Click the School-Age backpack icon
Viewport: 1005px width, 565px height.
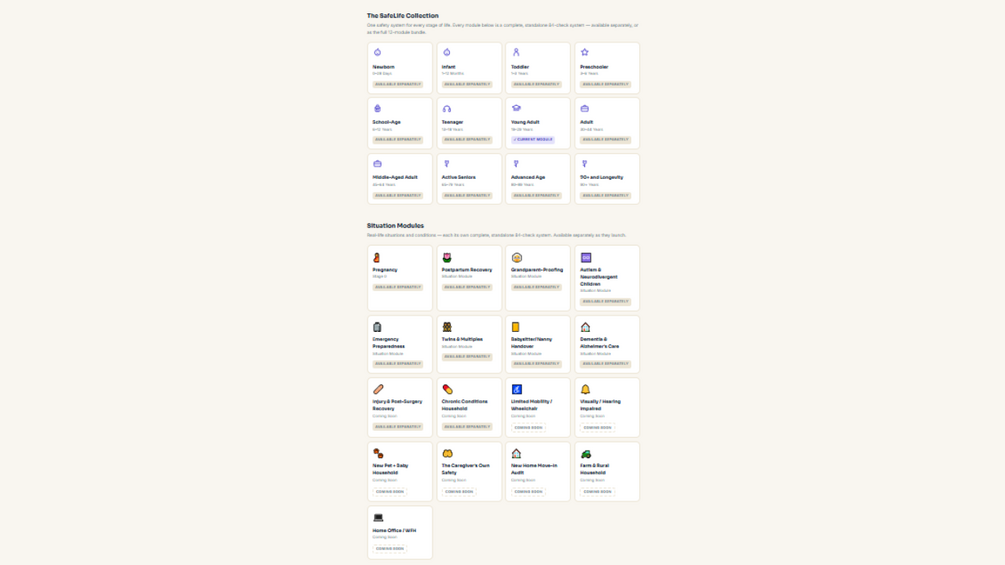[378, 108]
